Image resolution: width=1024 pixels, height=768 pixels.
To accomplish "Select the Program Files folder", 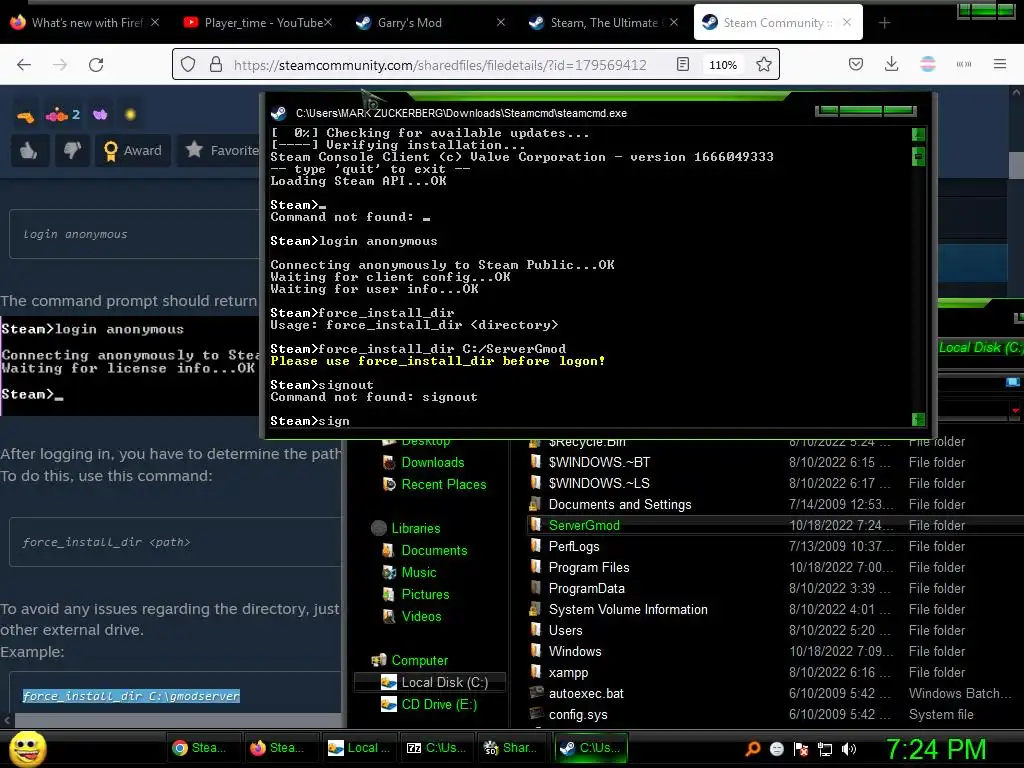I will tap(588, 567).
